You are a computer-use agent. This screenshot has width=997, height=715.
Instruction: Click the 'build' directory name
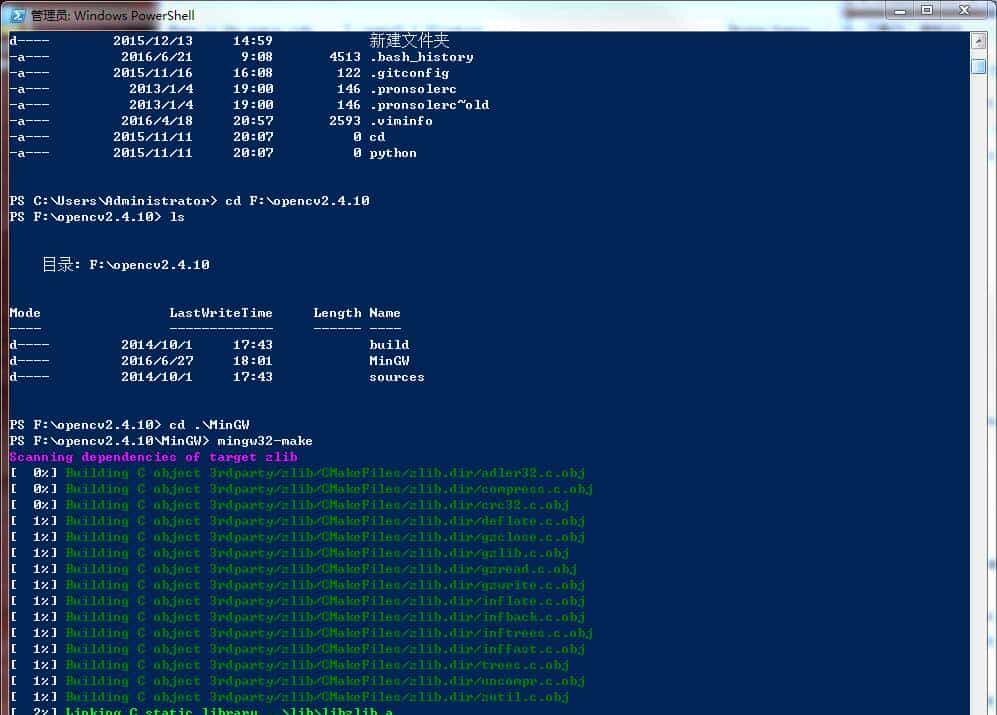pos(389,345)
